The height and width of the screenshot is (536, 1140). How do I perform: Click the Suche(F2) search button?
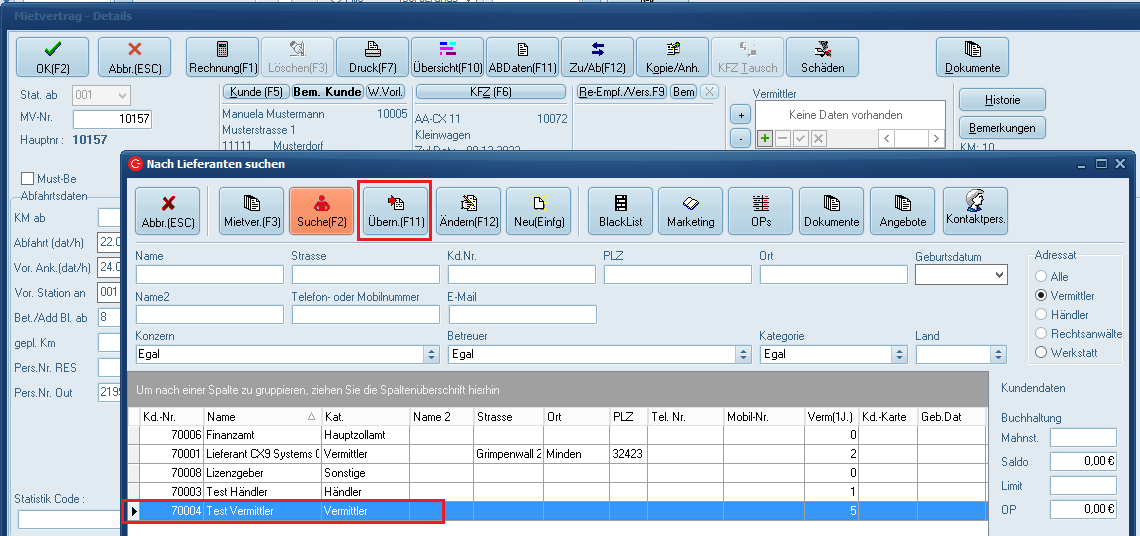pos(321,211)
